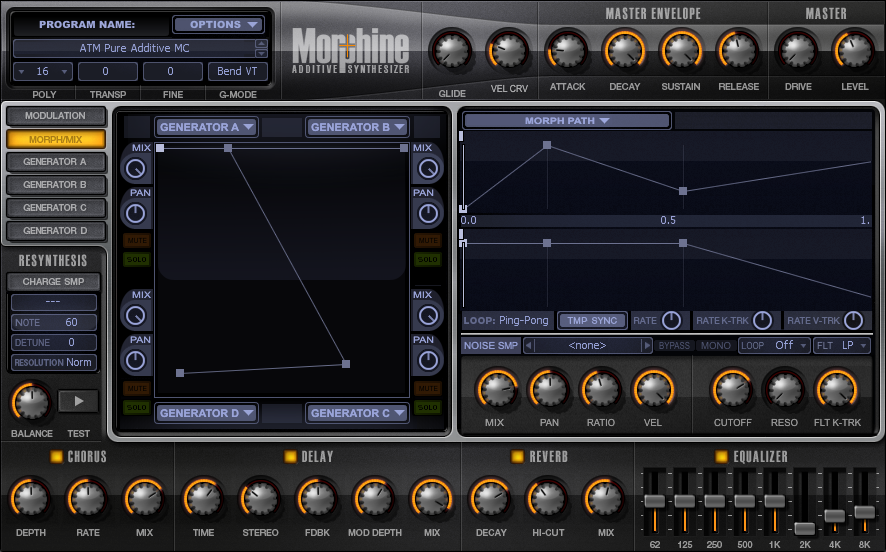Play the resynthesis Test sound

pos(79,401)
